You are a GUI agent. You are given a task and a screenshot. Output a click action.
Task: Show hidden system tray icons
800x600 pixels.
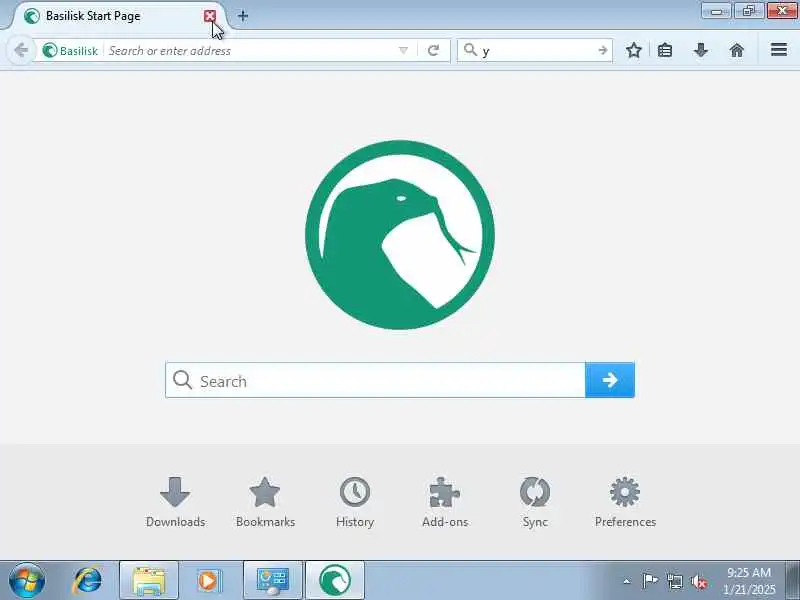point(627,581)
